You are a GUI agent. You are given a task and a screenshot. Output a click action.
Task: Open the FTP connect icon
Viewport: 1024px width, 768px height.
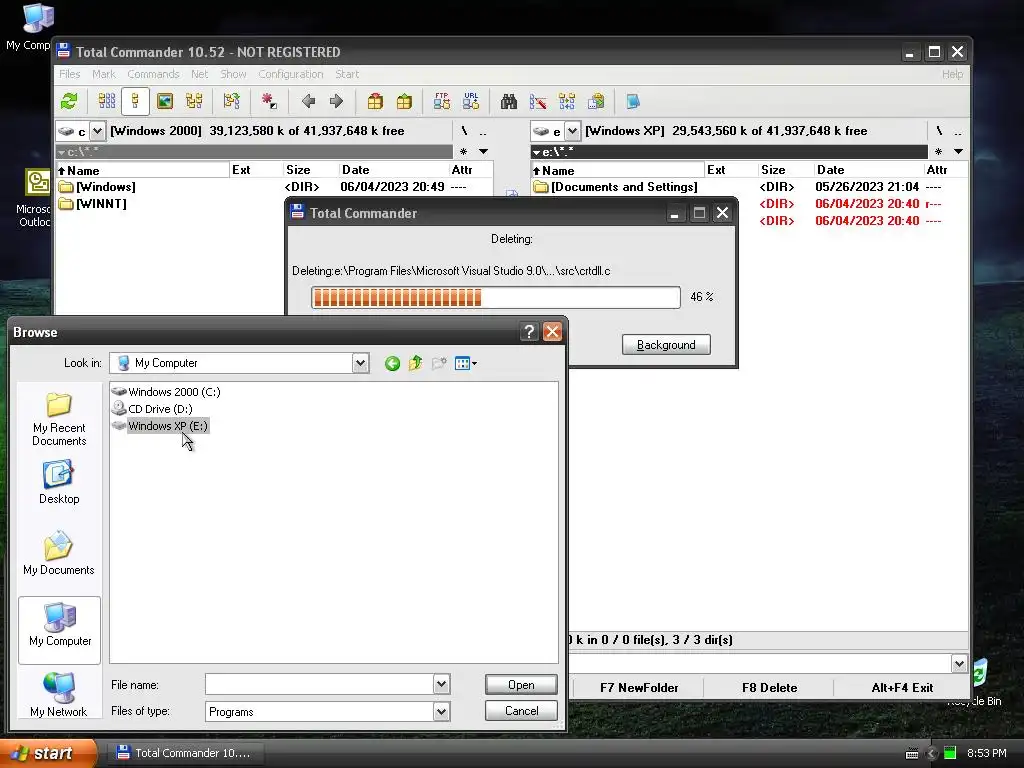pos(441,101)
